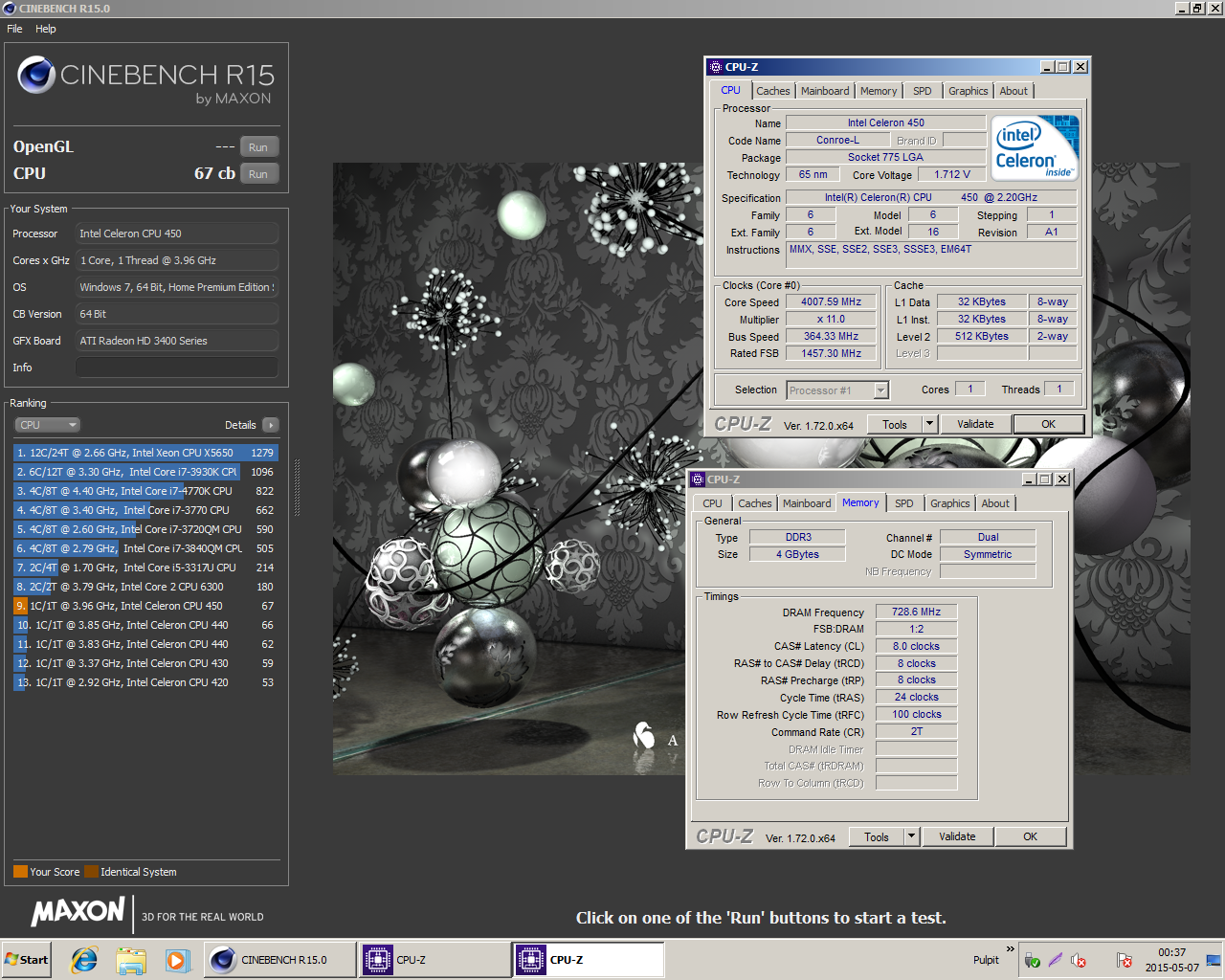This screenshot has width=1225, height=980.
Task: Click the active CPU-Z taskbar button
Action: (589, 960)
